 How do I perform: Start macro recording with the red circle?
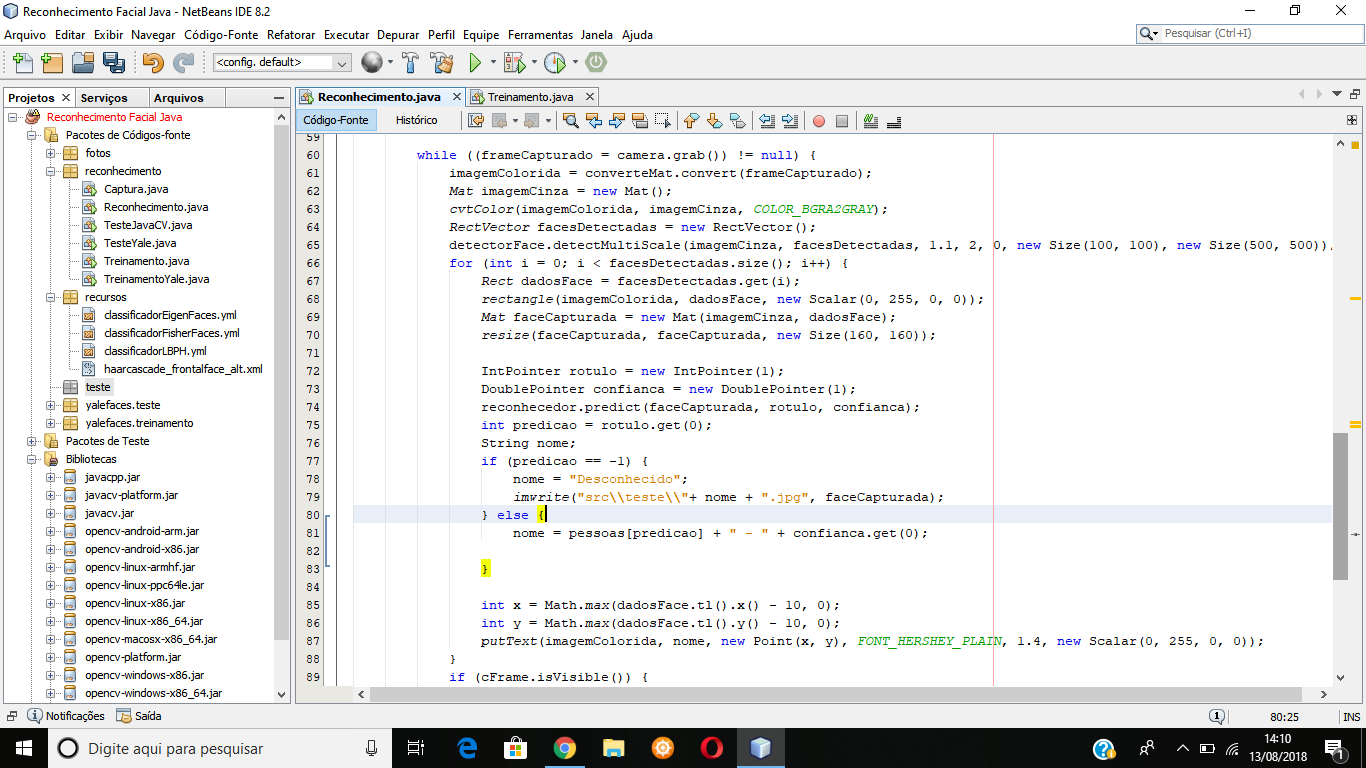click(x=819, y=121)
